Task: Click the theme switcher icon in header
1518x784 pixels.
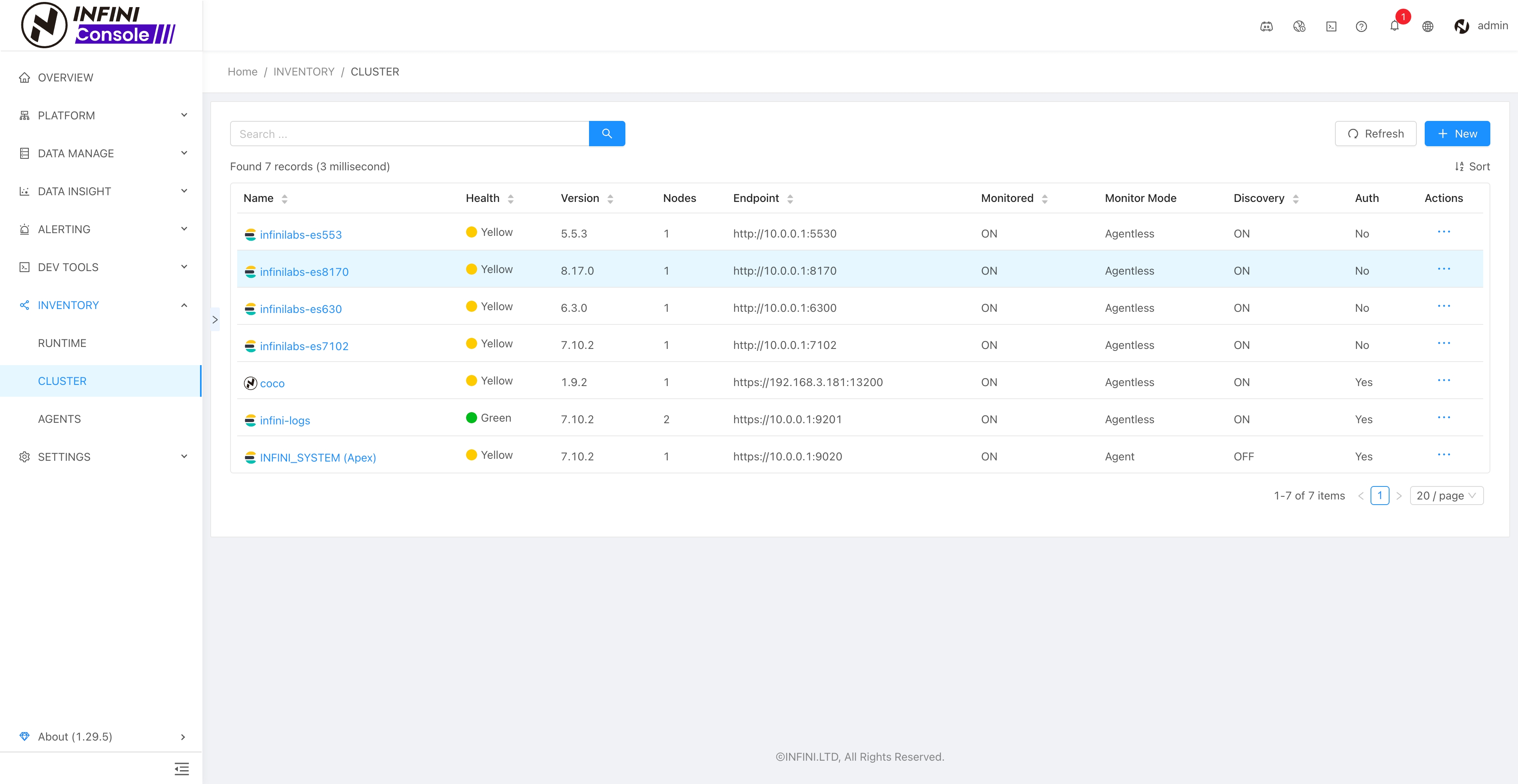Action: (x=1299, y=26)
